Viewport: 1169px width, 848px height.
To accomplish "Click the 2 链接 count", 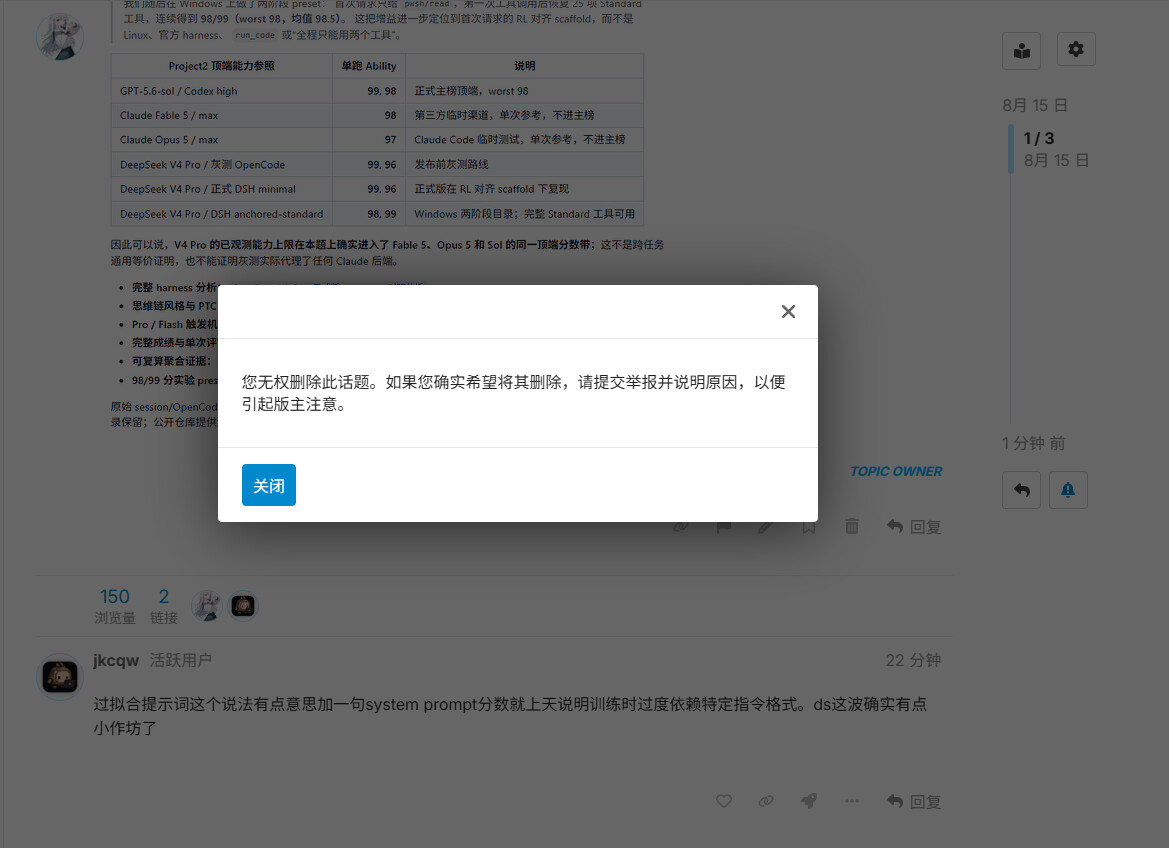I will pyautogui.click(x=164, y=606).
